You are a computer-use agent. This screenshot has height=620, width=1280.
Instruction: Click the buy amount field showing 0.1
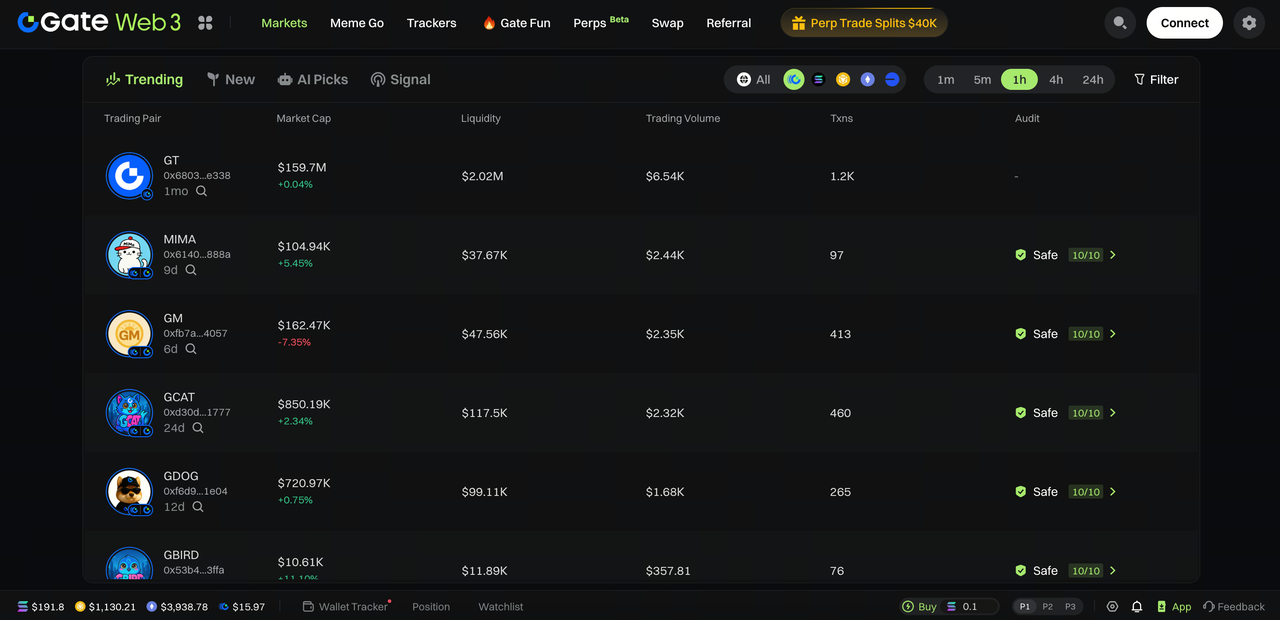click(977, 606)
